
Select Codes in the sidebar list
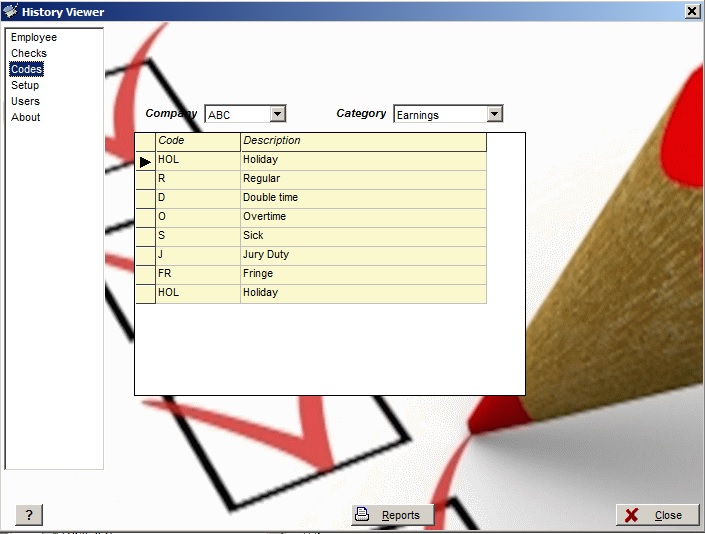tap(27, 69)
